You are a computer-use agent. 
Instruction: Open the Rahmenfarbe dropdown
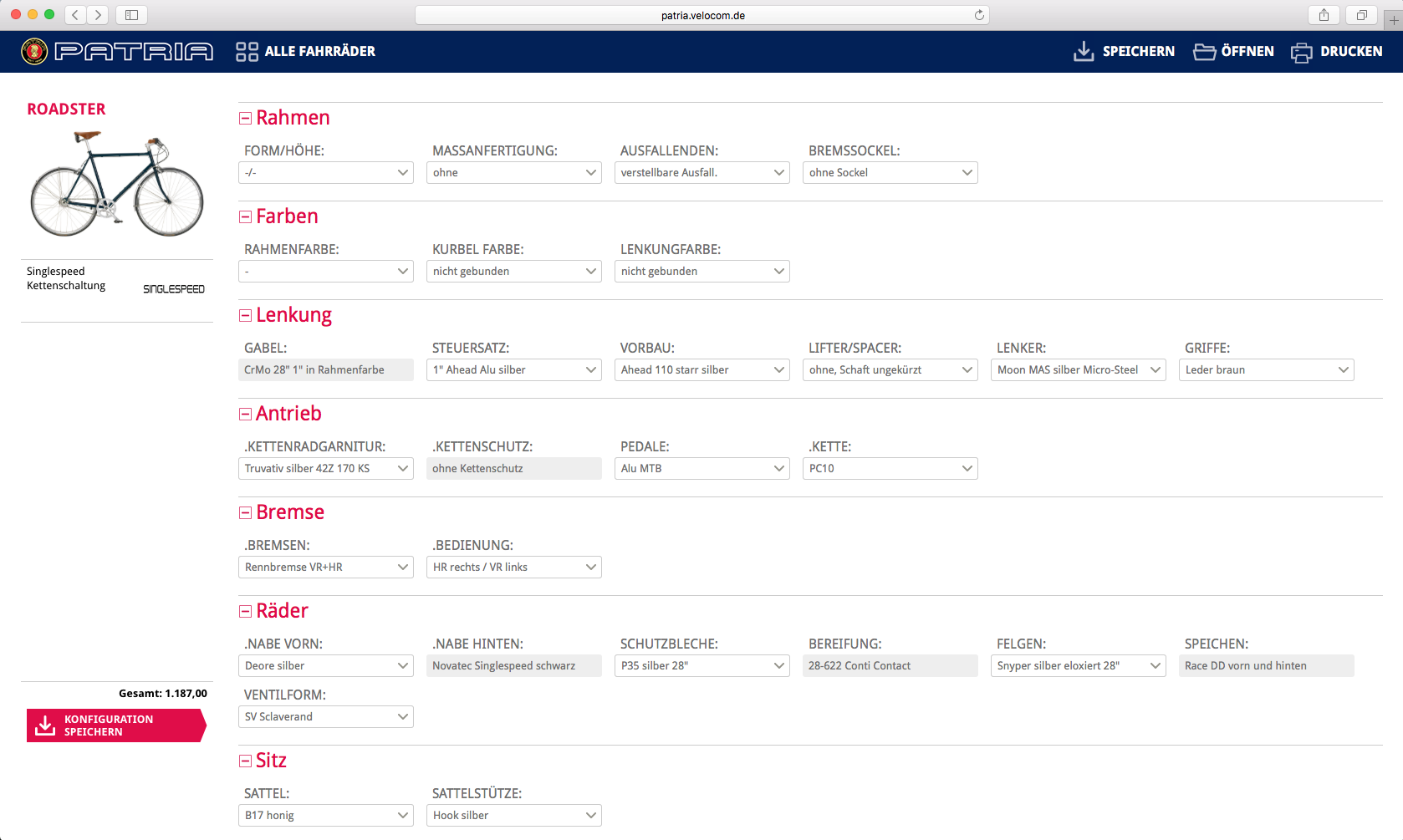point(326,272)
